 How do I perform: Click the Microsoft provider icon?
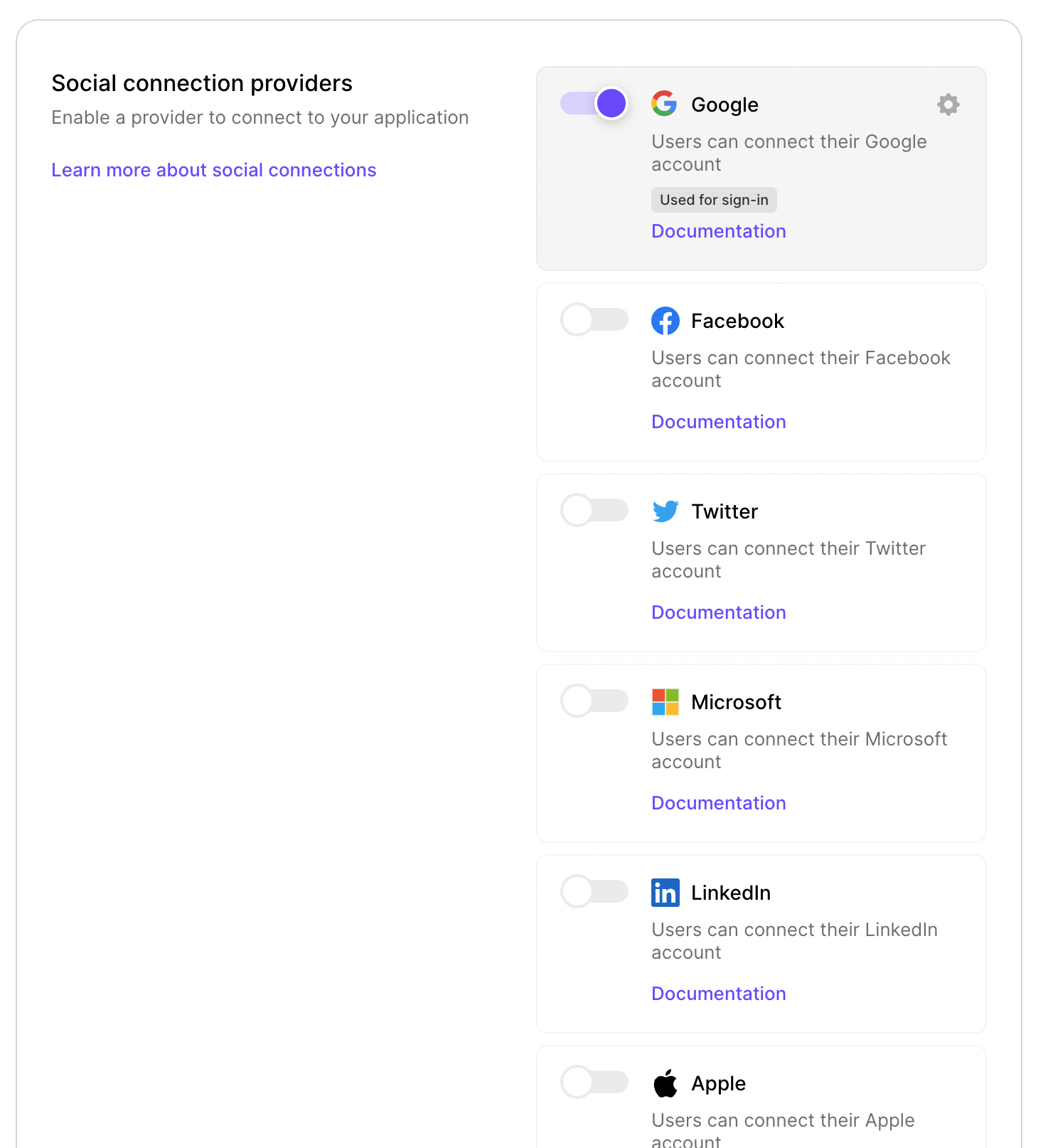coord(665,702)
